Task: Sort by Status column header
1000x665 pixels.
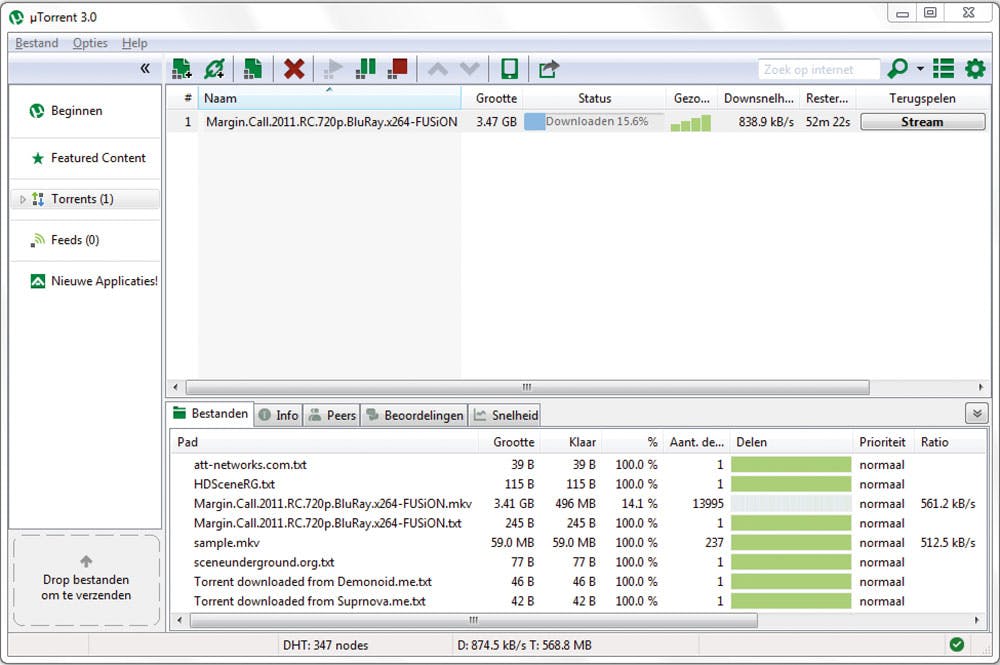Action: pos(594,98)
